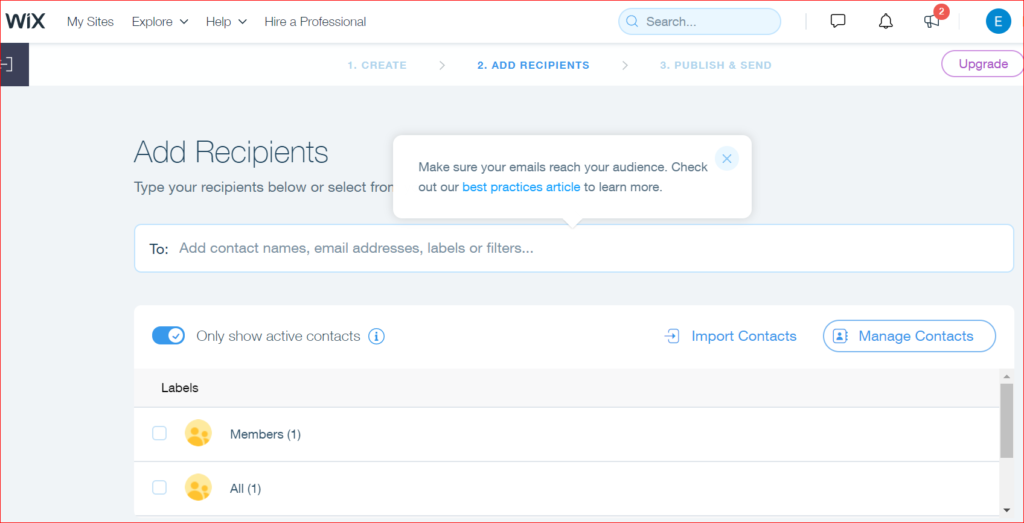
Task: Click the Upgrade button
Action: [982, 63]
